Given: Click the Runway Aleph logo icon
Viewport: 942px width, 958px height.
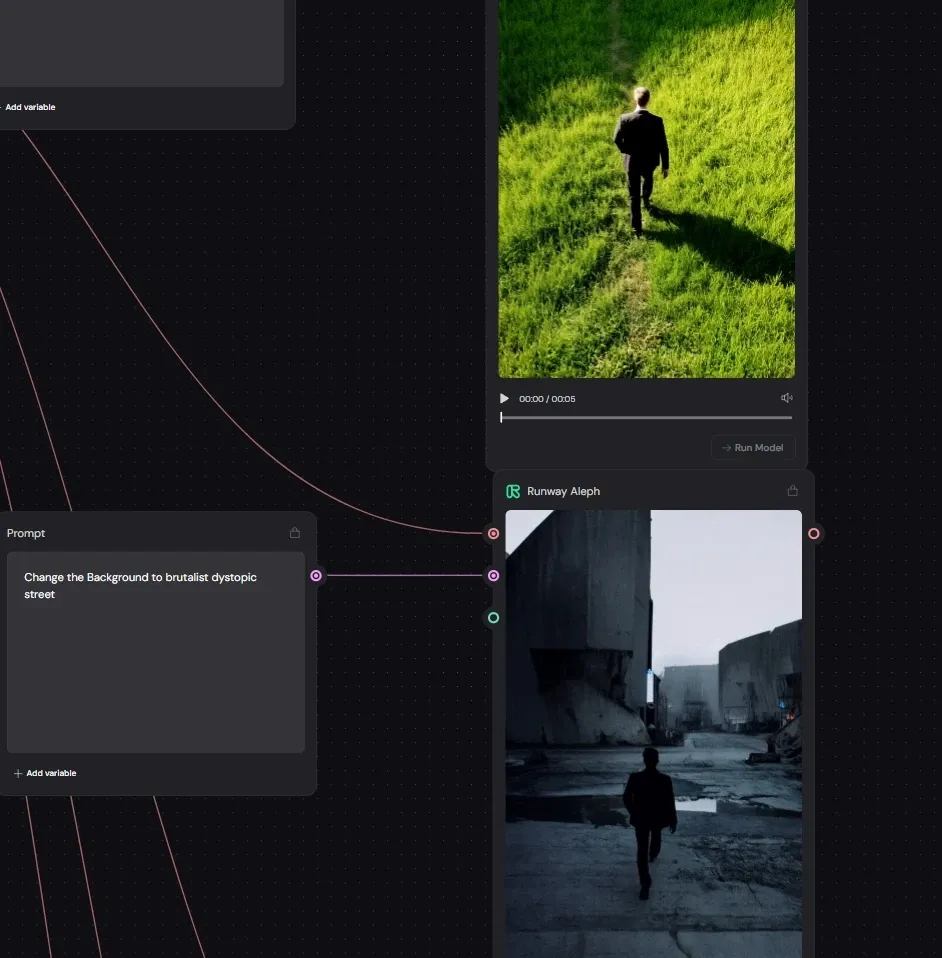Looking at the screenshot, I should point(513,491).
